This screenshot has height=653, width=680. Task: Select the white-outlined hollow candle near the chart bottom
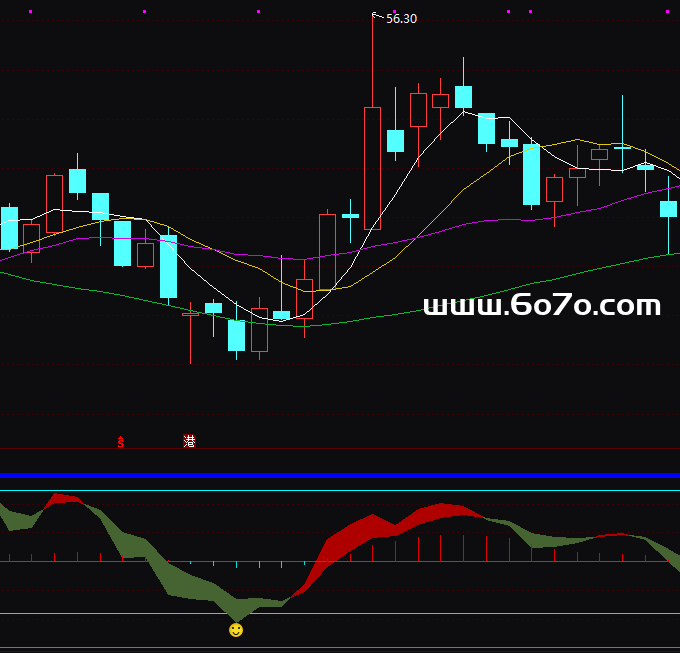[x=259, y=330]
